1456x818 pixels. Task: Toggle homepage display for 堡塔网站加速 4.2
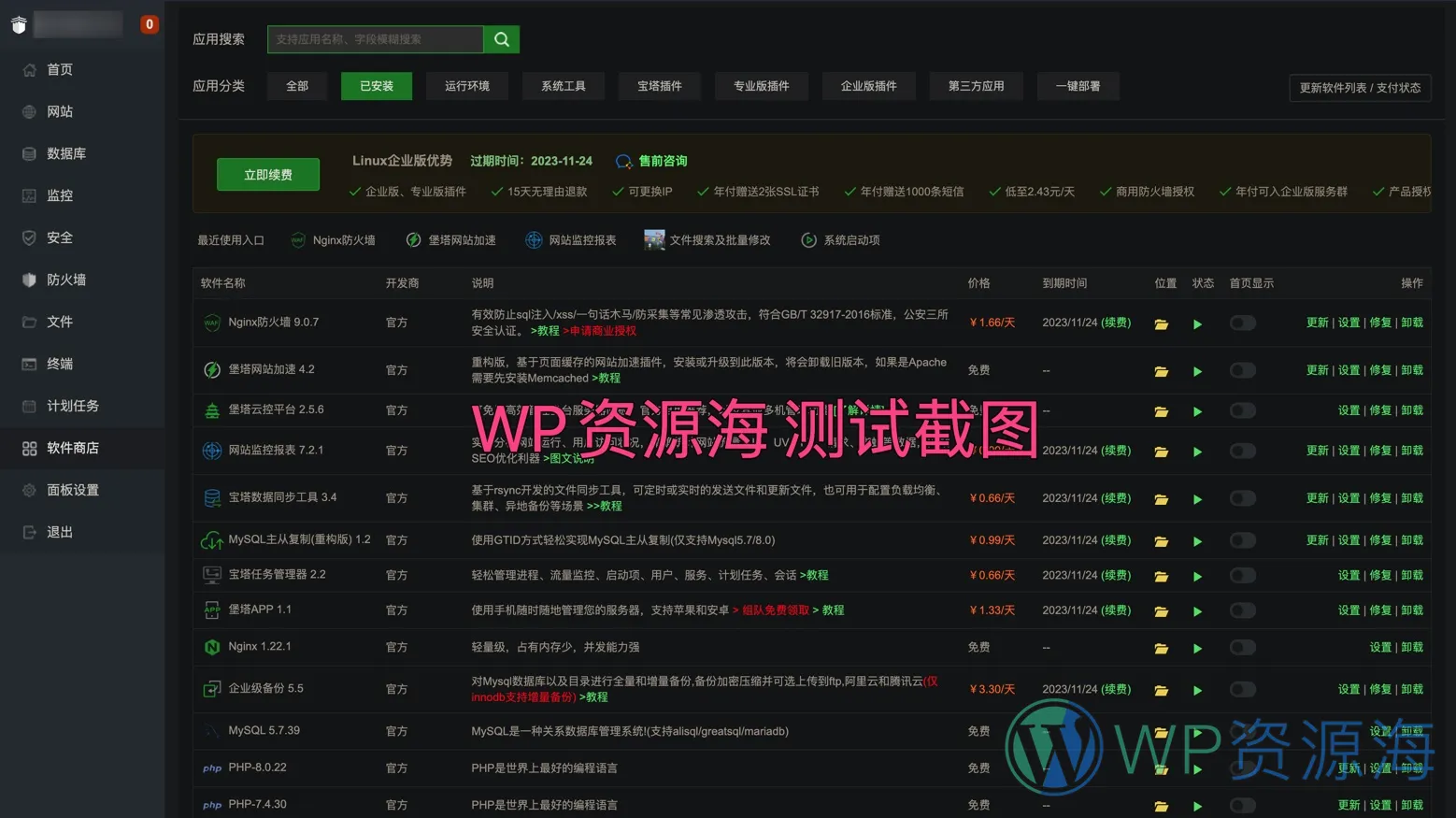1242,371
